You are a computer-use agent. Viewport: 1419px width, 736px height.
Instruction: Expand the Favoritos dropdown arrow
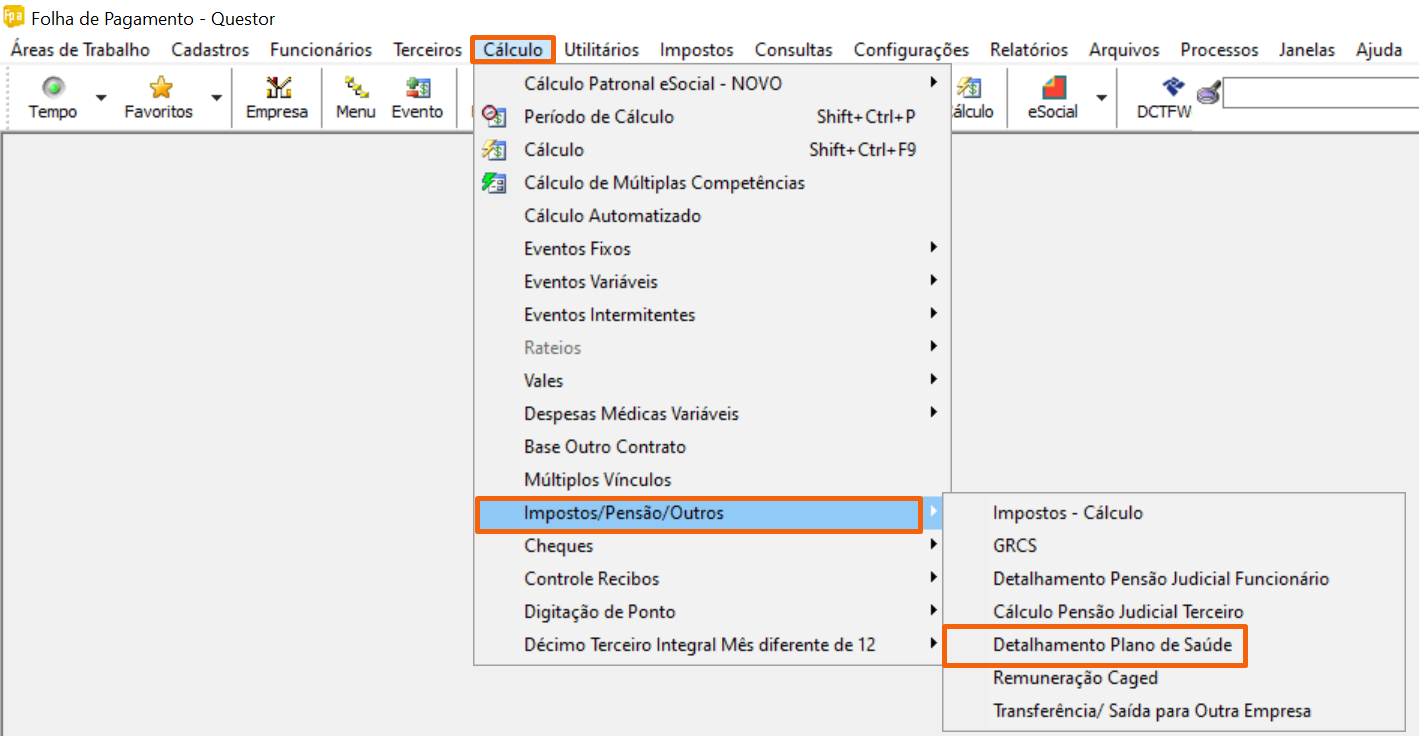217,97
